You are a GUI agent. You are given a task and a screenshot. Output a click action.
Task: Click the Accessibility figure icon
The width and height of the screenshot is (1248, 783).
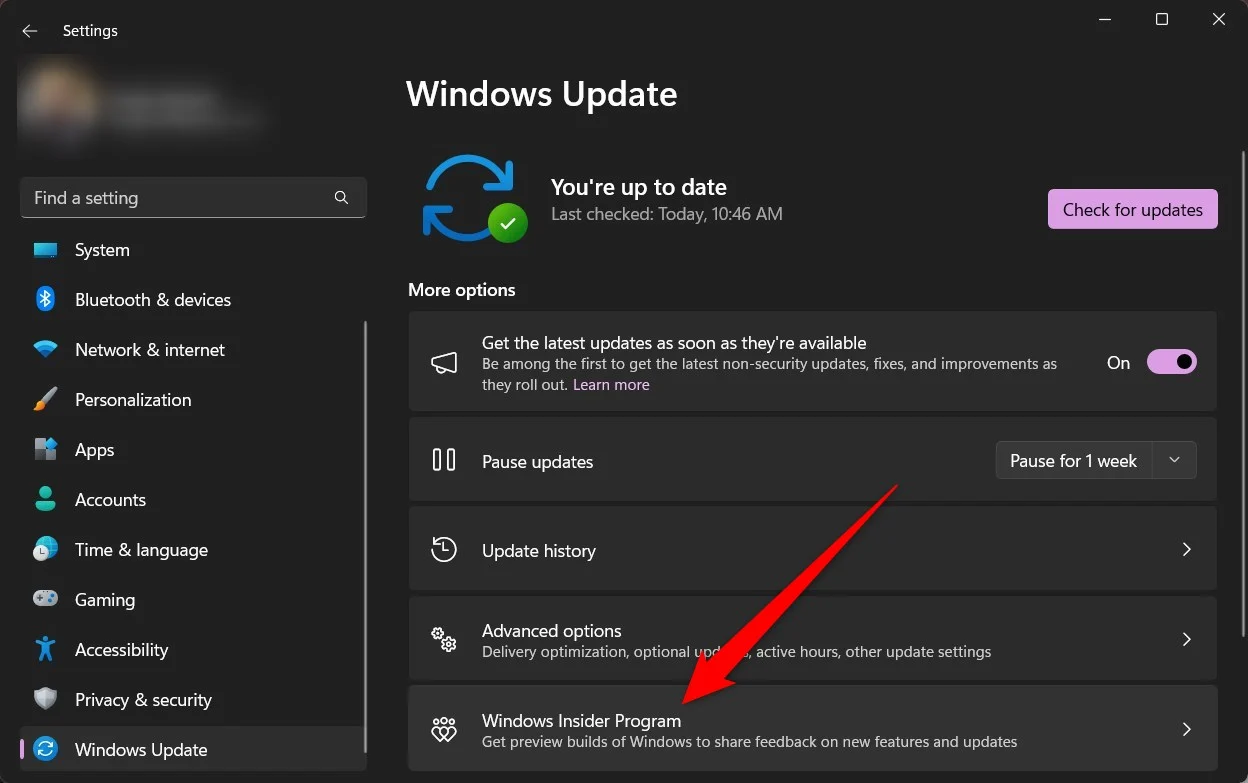45,649
